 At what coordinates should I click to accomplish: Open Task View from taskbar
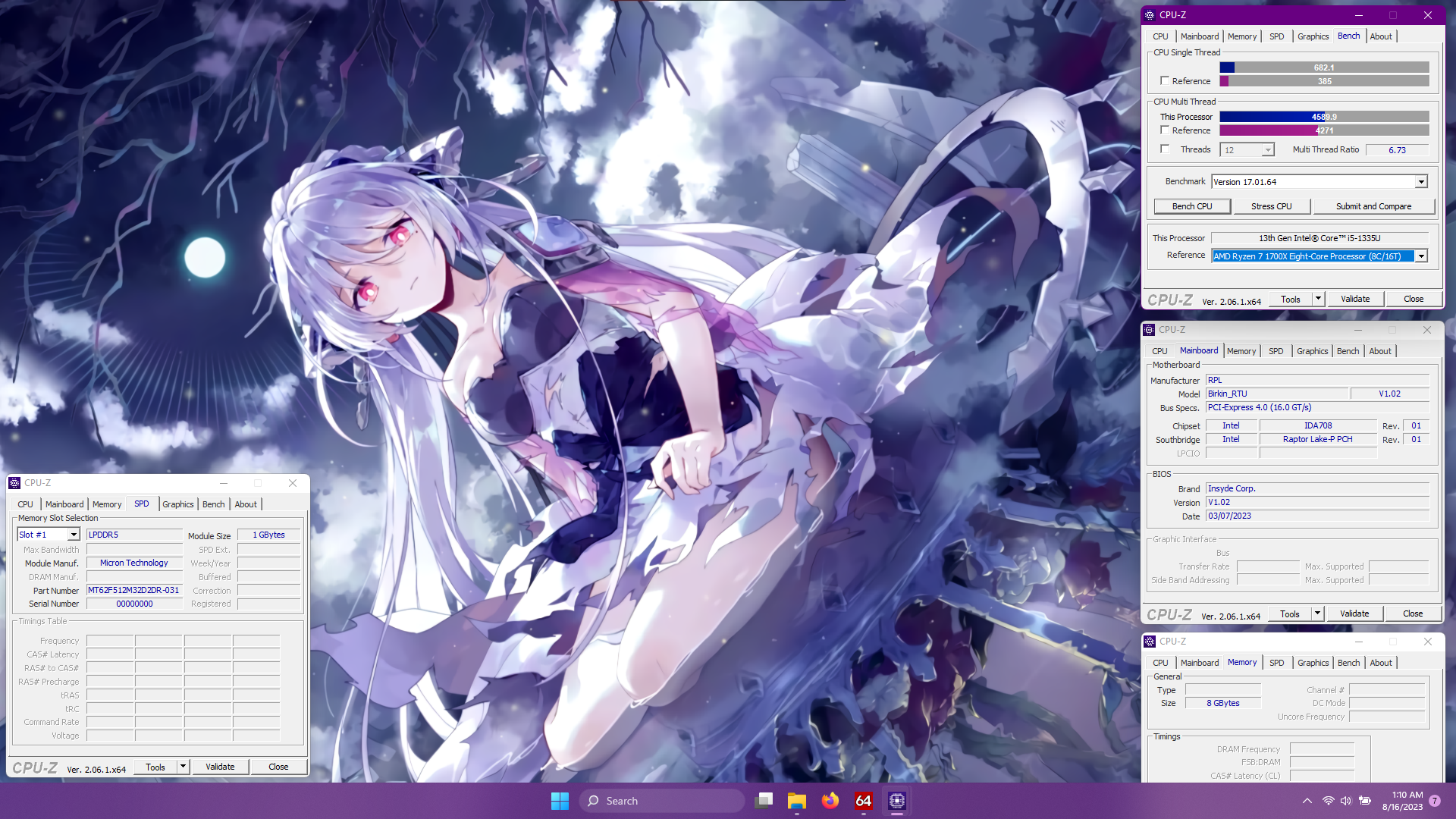[x=764, y=801]
